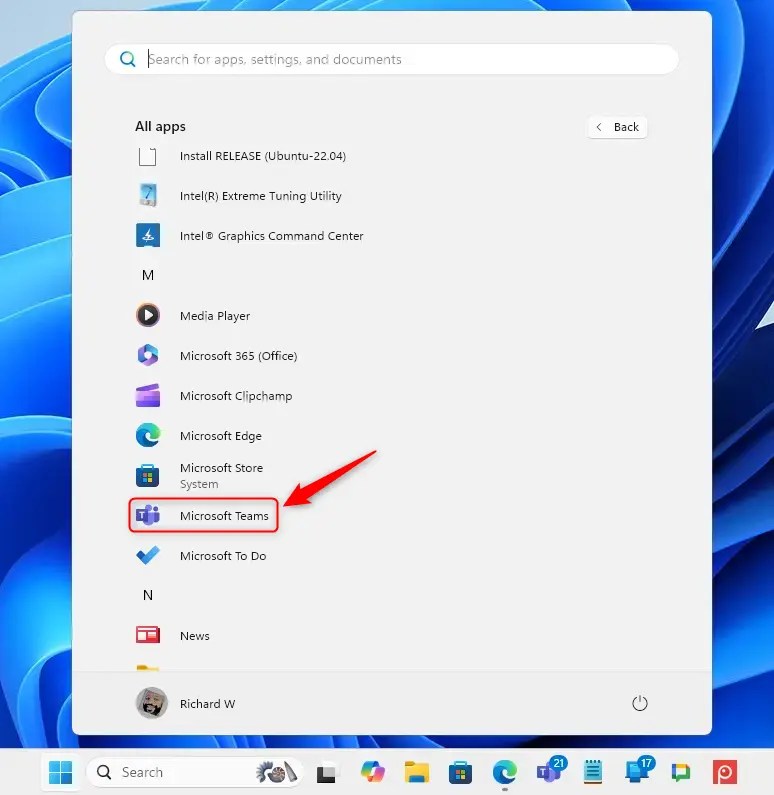Open Microsoft 365 (Office) app
Screen dimensions: 774x795
pos(216,356)
